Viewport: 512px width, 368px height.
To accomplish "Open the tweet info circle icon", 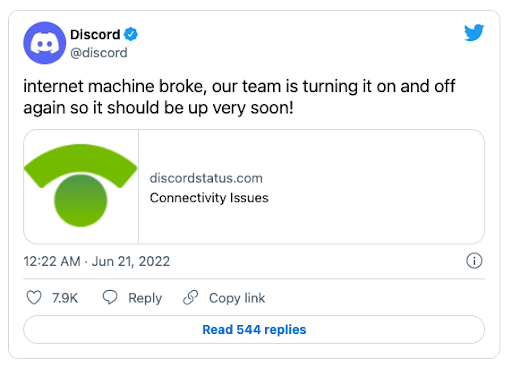I will point(474,261).
